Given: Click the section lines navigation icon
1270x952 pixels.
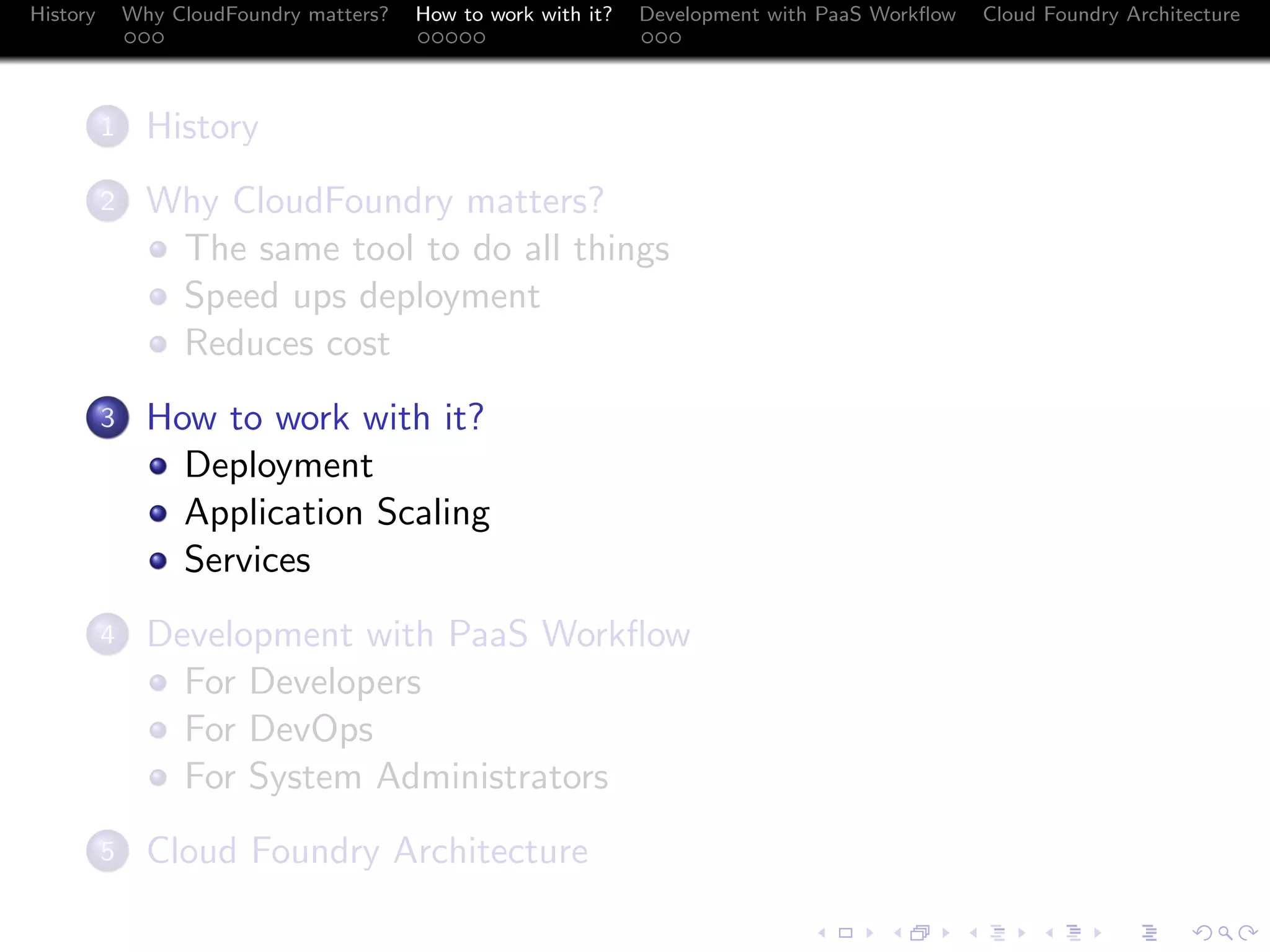Looking at the screenshot, I should [1073, 933].
